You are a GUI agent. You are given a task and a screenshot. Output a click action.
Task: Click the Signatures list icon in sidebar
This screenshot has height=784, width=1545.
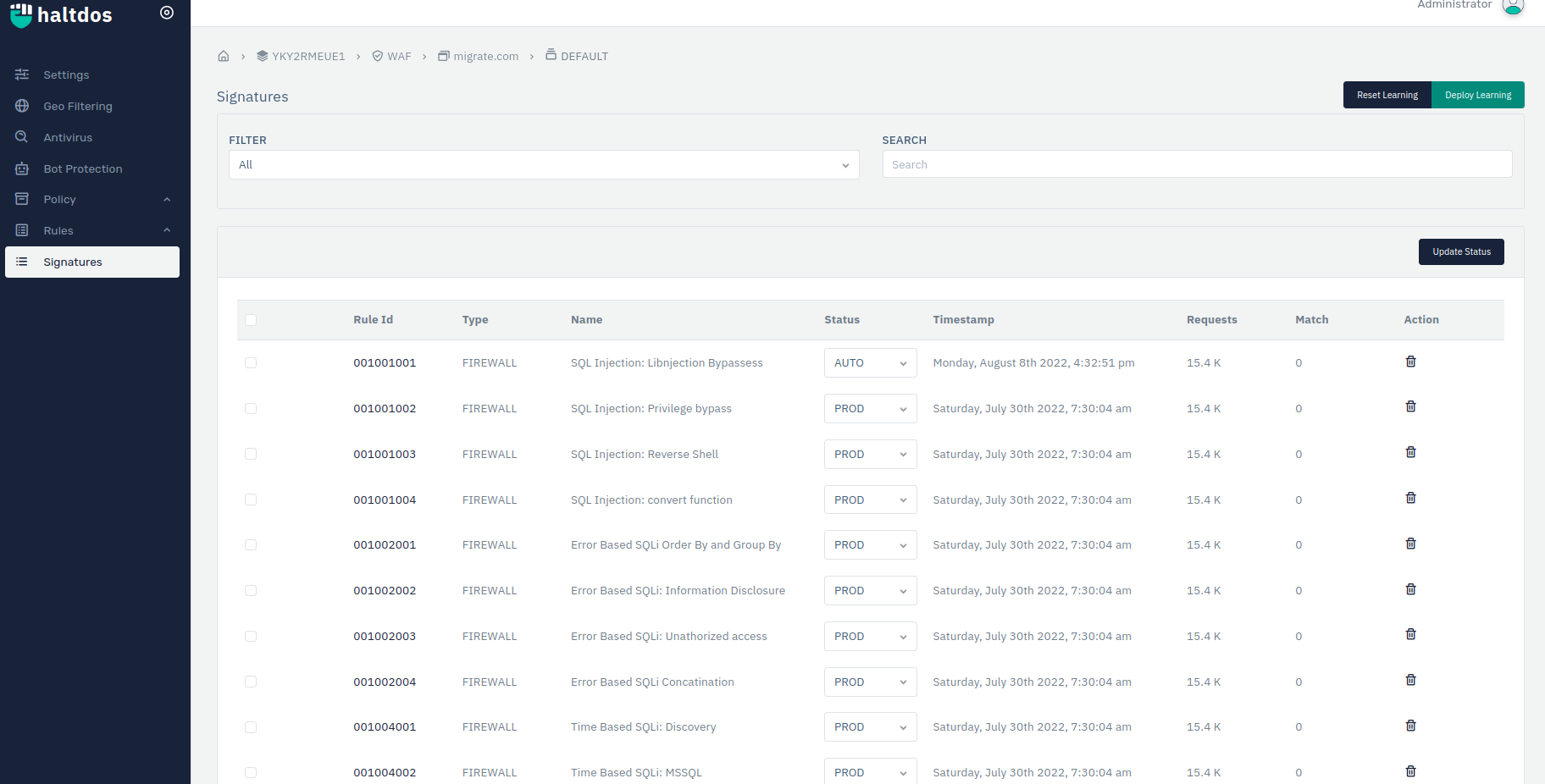tap(22, 262)
